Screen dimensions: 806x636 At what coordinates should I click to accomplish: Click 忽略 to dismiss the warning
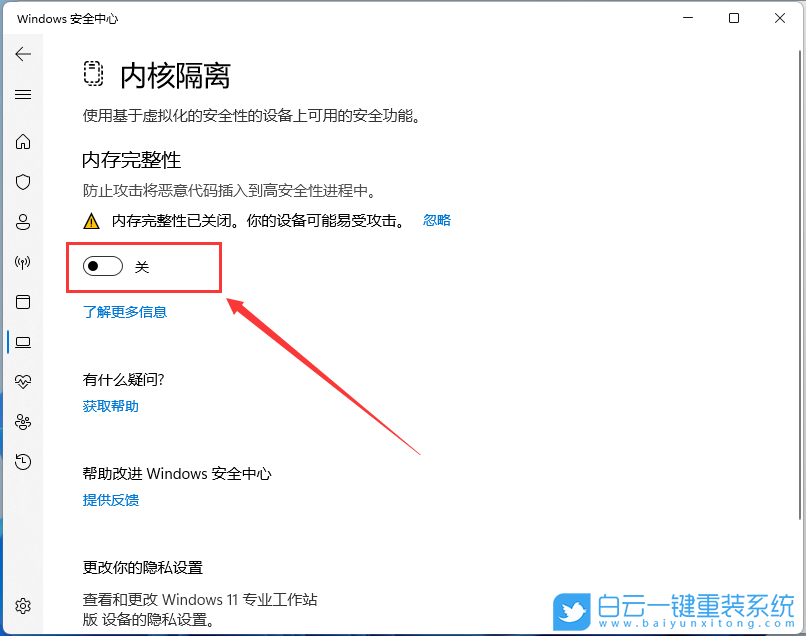[x=437, y=220]
